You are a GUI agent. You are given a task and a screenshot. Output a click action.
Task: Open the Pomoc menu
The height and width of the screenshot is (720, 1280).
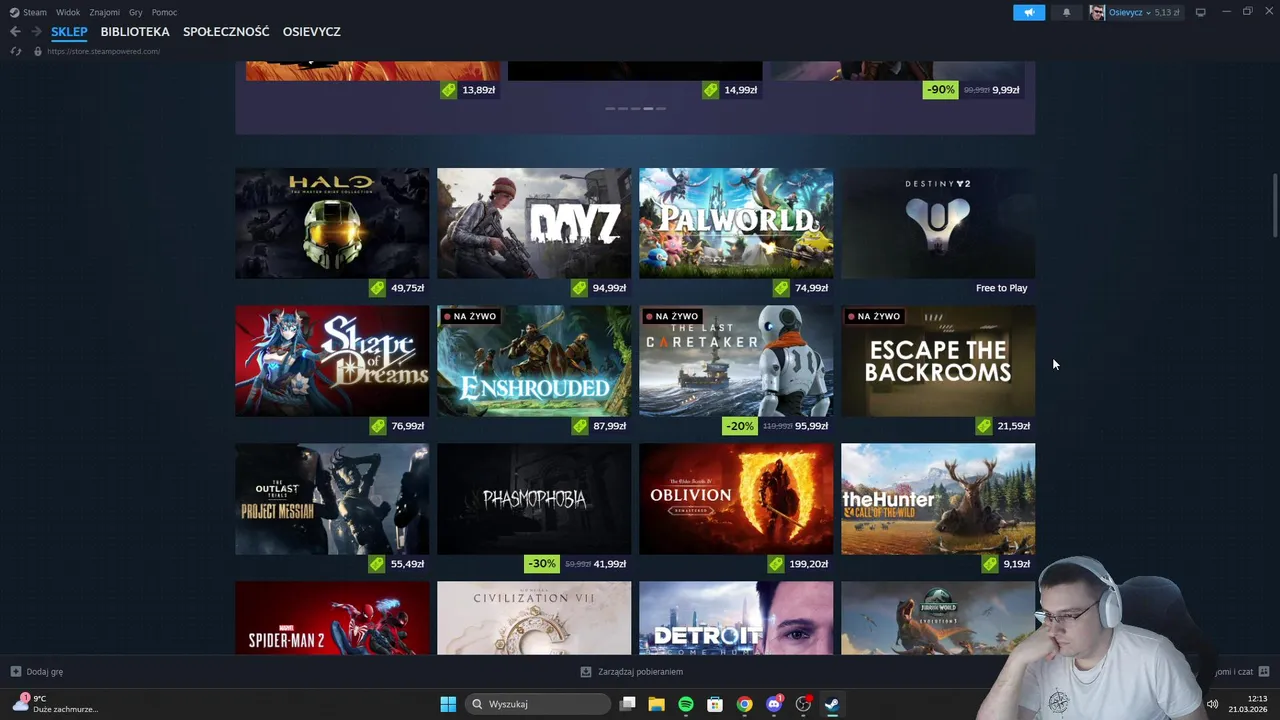point(165,12)
